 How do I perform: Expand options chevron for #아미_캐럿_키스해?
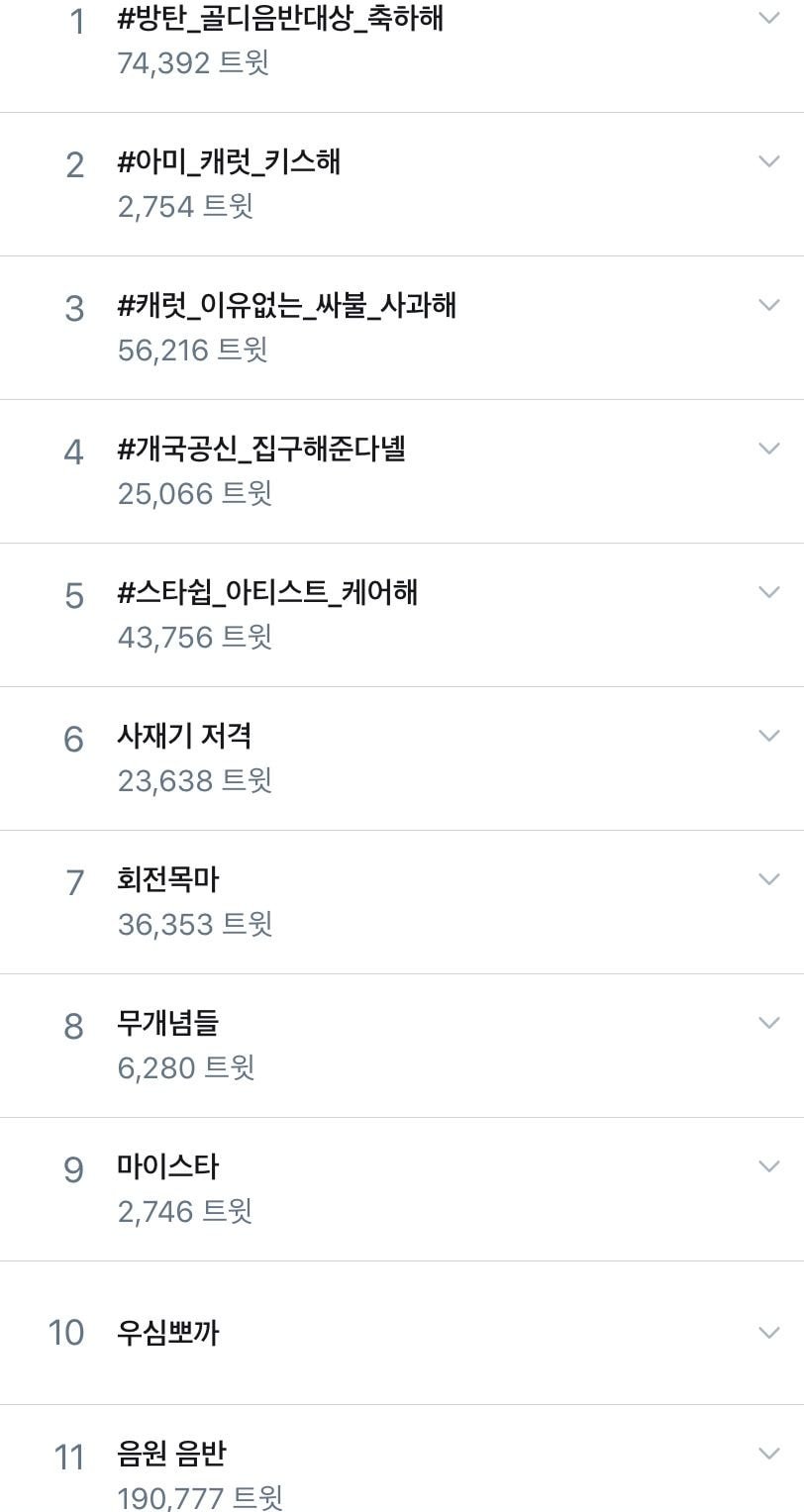pyautogui.click(x=768, y=161)
